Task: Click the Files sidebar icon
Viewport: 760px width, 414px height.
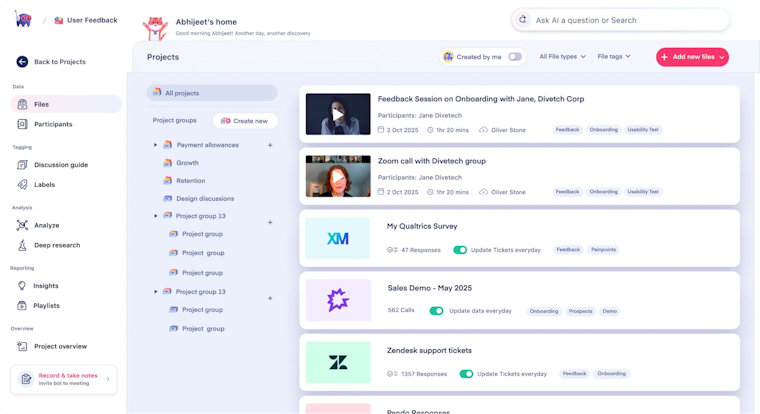Action: [x=22, y=104]
